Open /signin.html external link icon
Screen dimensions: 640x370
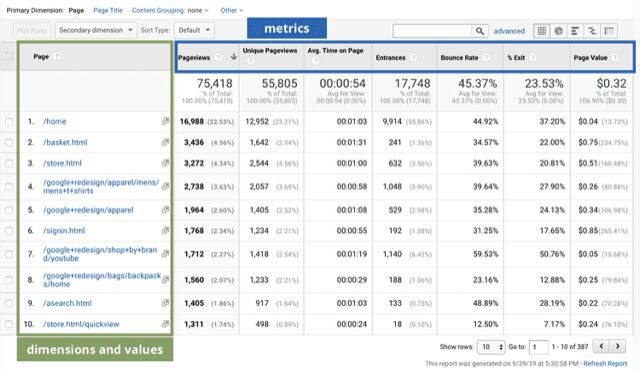(x=165, y=230)
